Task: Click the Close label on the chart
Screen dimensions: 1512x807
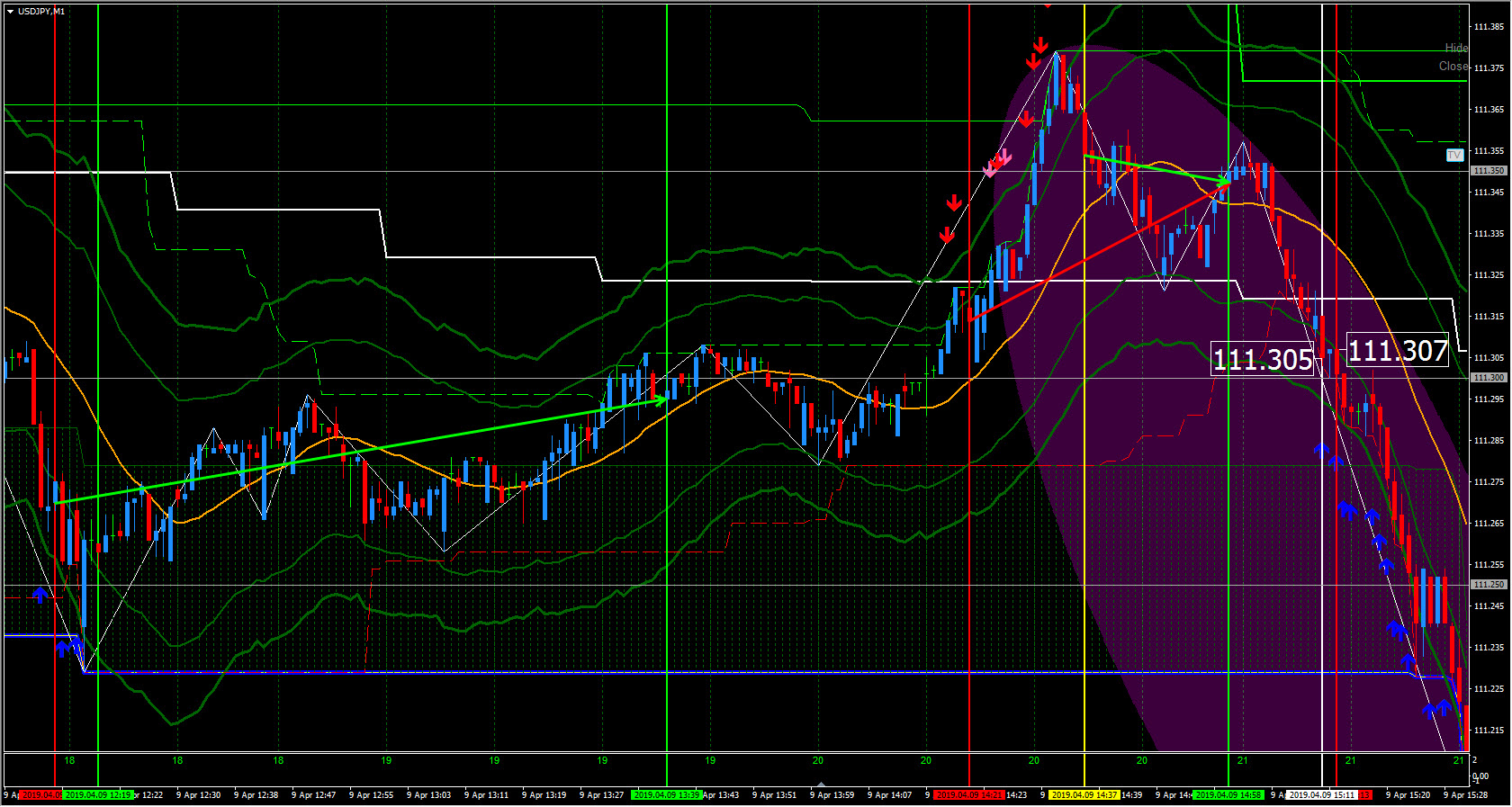Action: [1453, 66]
